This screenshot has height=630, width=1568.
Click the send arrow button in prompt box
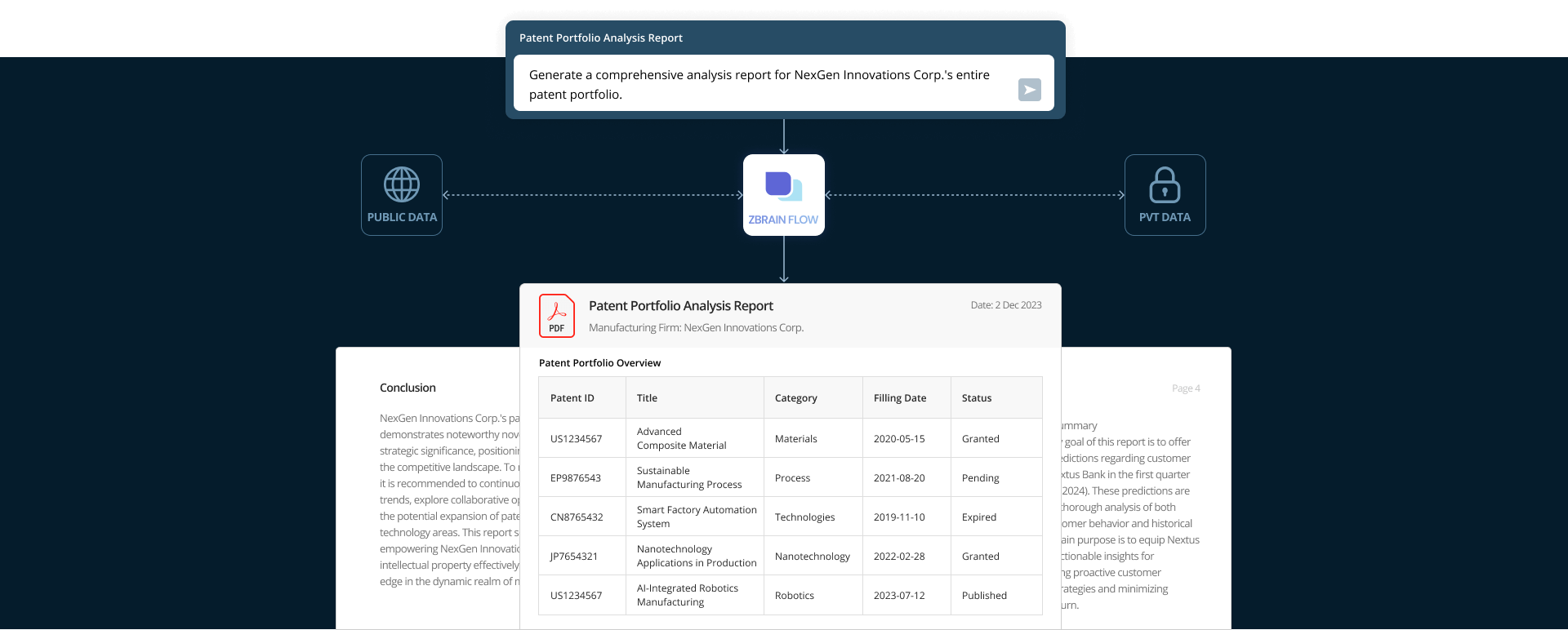pos(1029,90)
